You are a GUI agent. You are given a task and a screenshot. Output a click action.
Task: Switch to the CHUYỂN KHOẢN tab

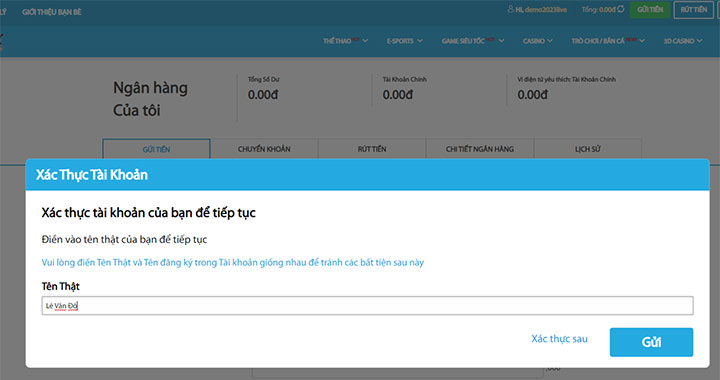(x=264, y=149)
